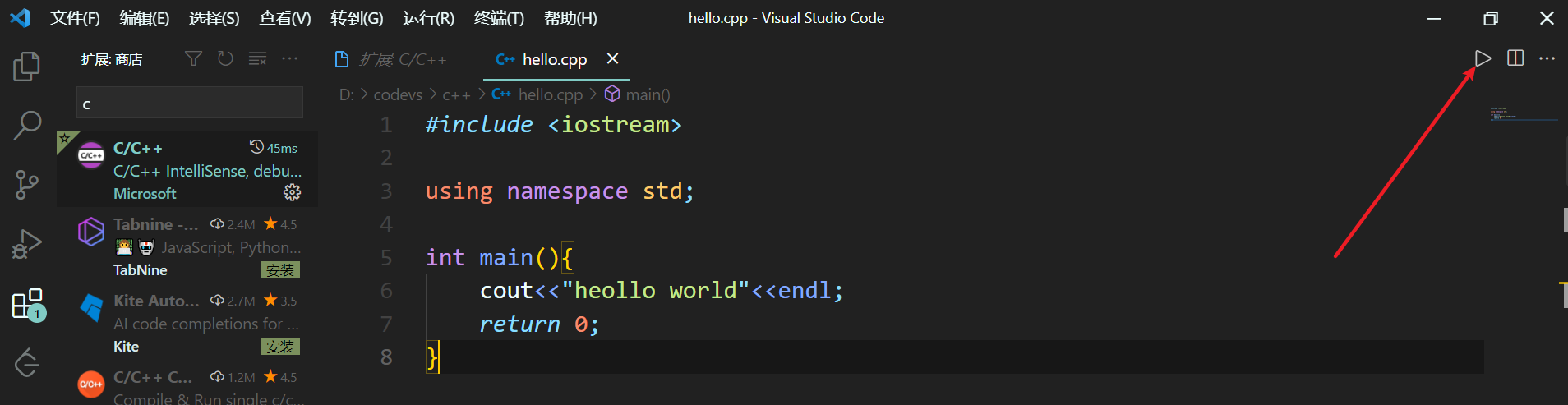This screenshot has height=405, width=1568.
Task: Clear extension search results icon
Action: click(x=257, y=58)
